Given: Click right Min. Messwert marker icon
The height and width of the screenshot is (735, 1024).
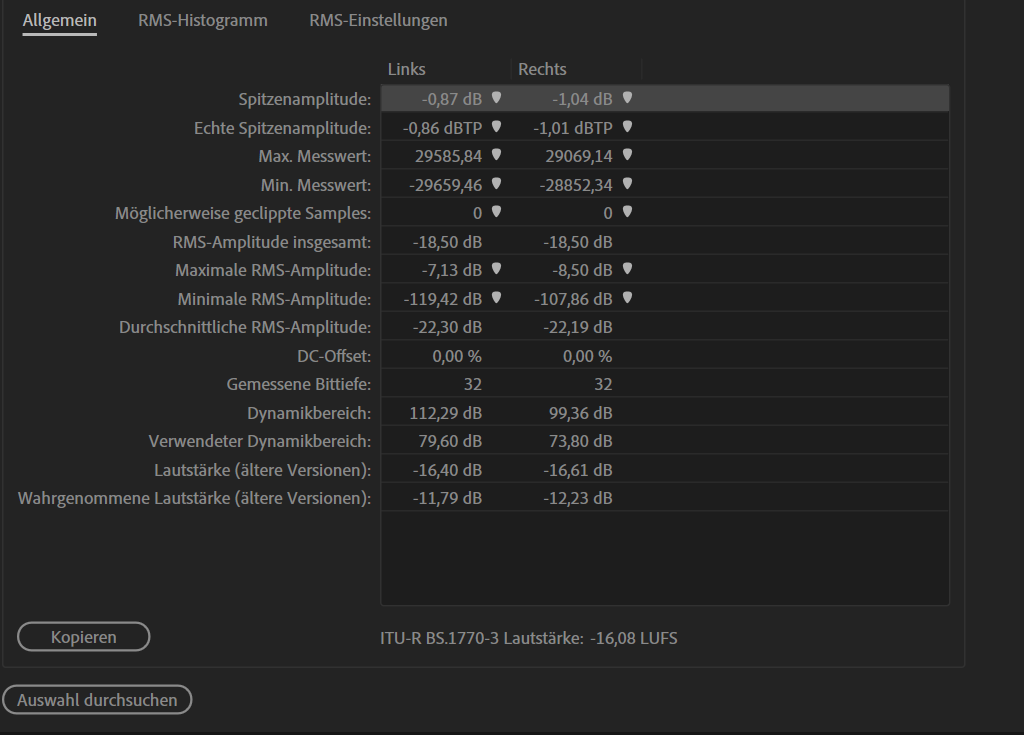Looking at the screenshot, I should click(627, 184).
